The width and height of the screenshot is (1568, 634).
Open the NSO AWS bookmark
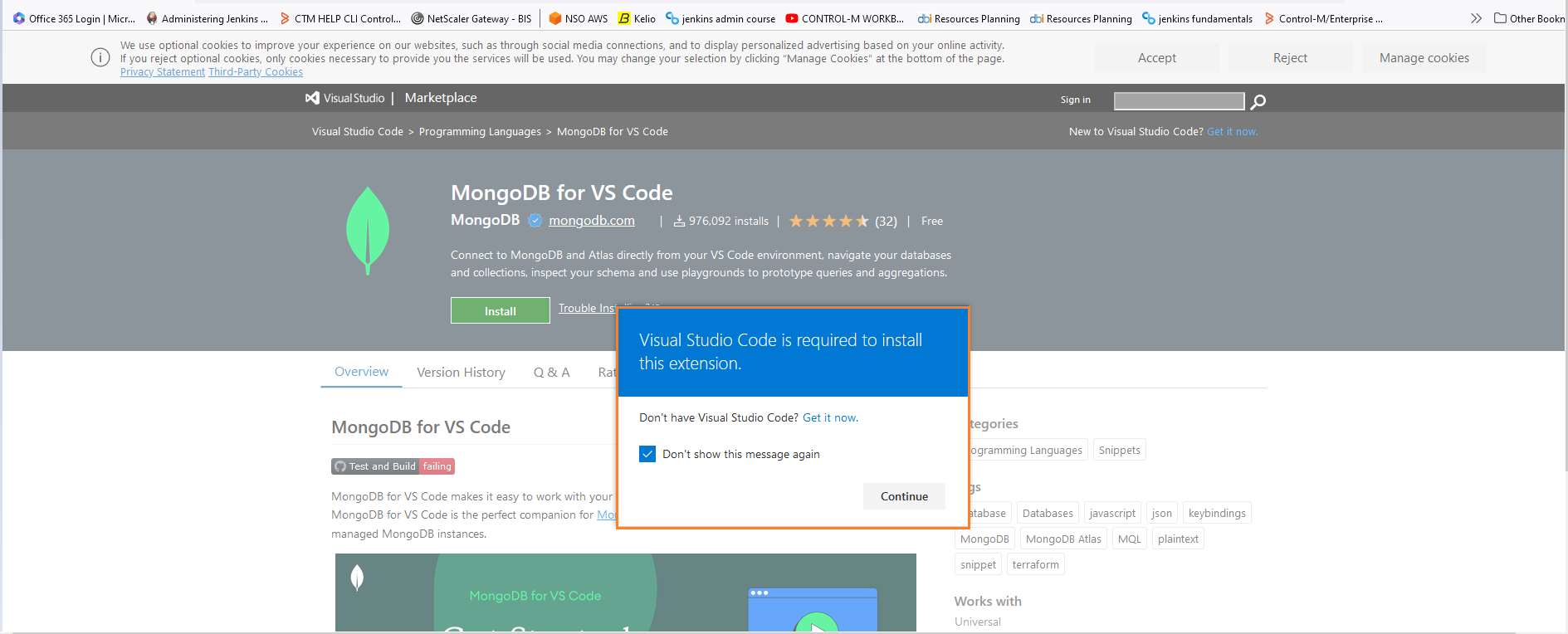578,18
